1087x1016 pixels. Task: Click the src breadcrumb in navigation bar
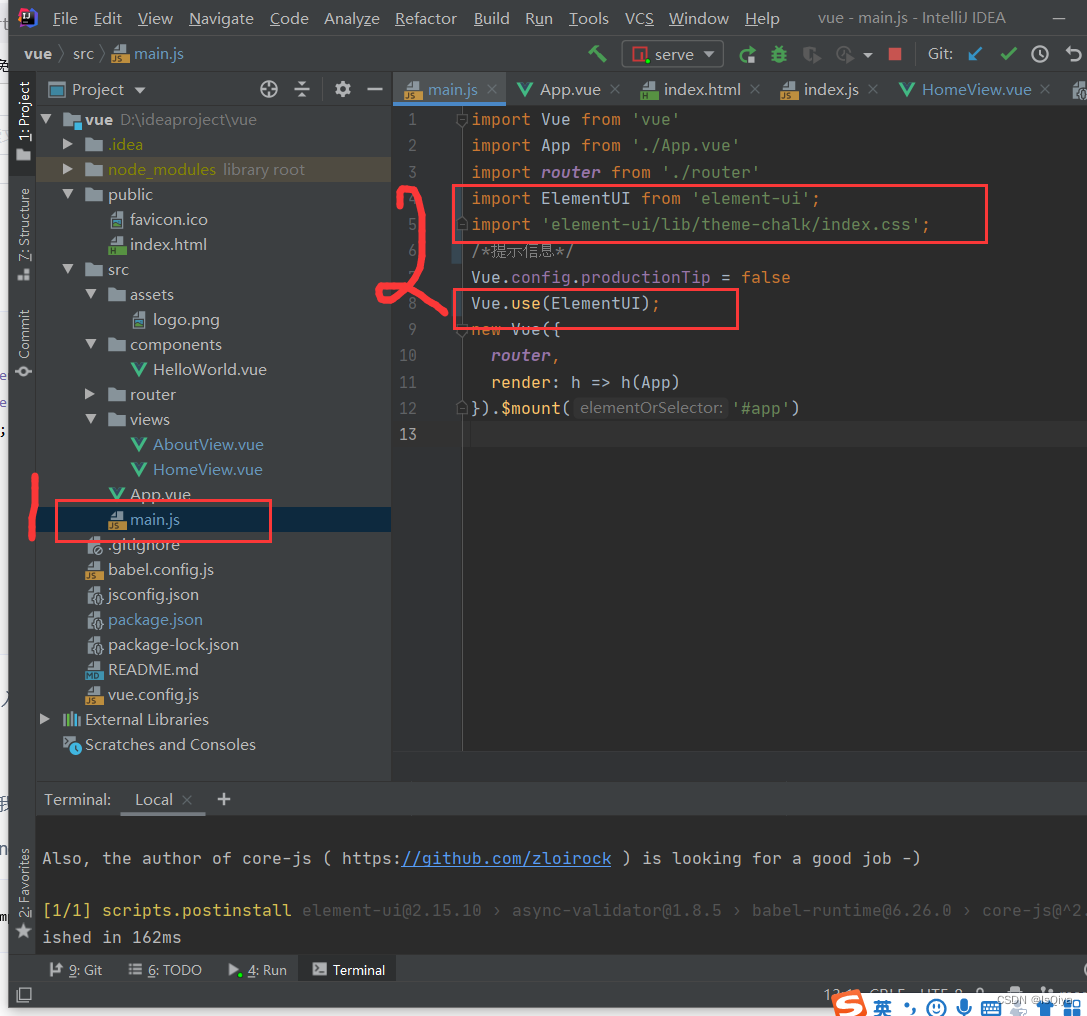tap(83, 54)
